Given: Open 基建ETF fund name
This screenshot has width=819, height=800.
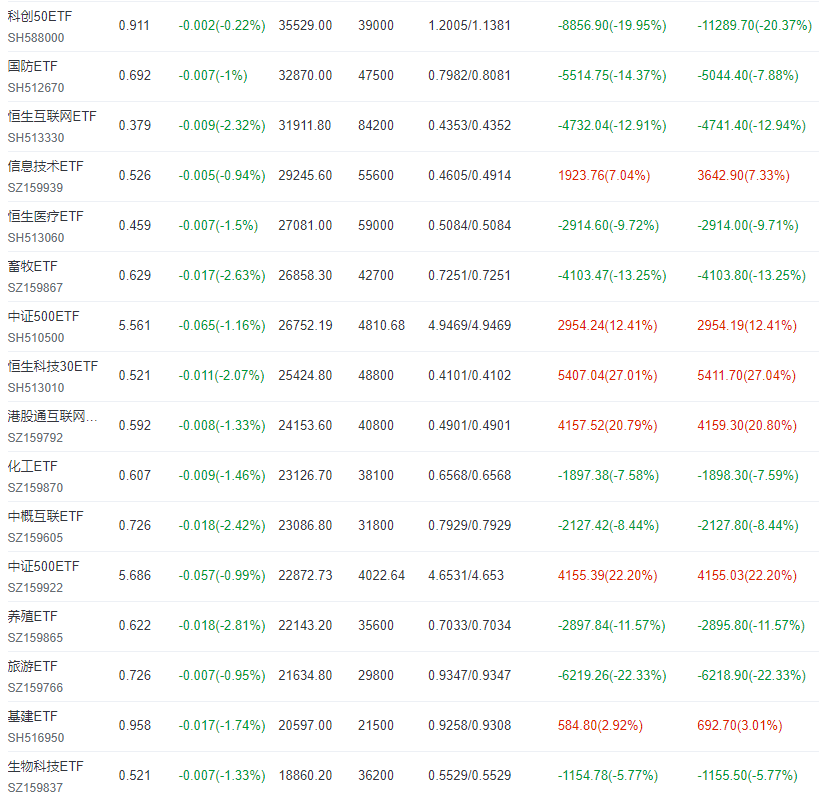Looking at the screenshot, I should (x=32, y=716).
